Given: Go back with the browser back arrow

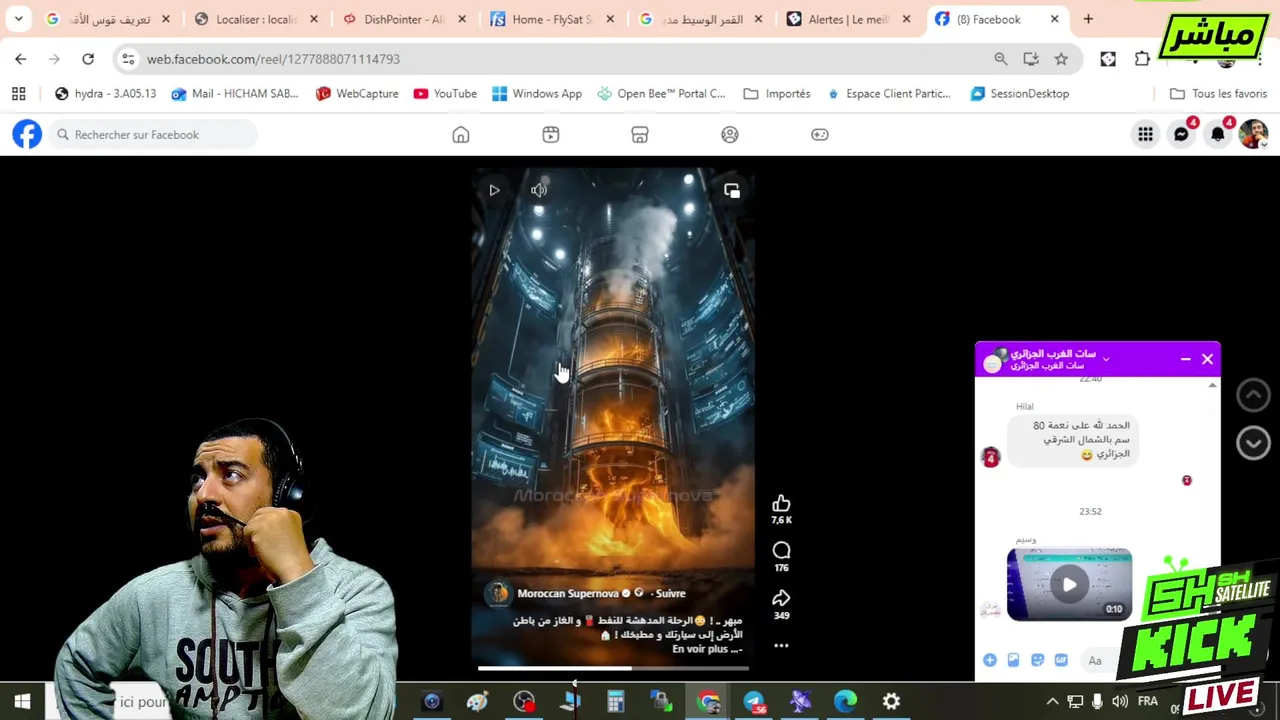Looking at the screenshot, I should click(21, 59).
